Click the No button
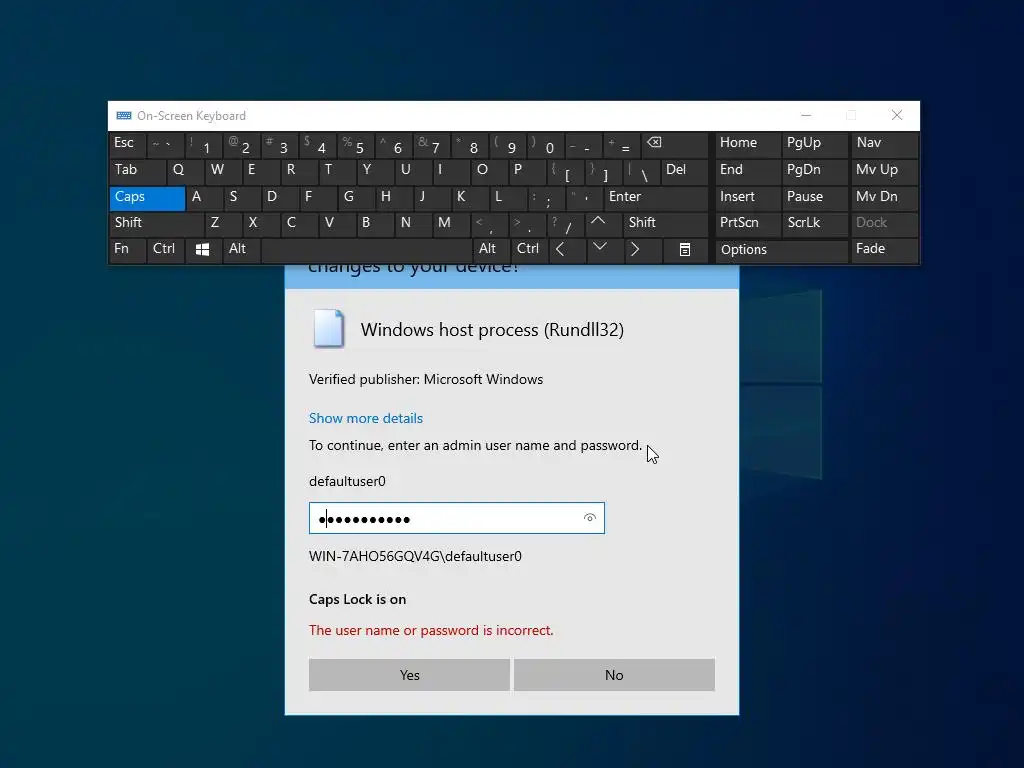Viewport: 1024px width, 768px height. coord(614,675)
